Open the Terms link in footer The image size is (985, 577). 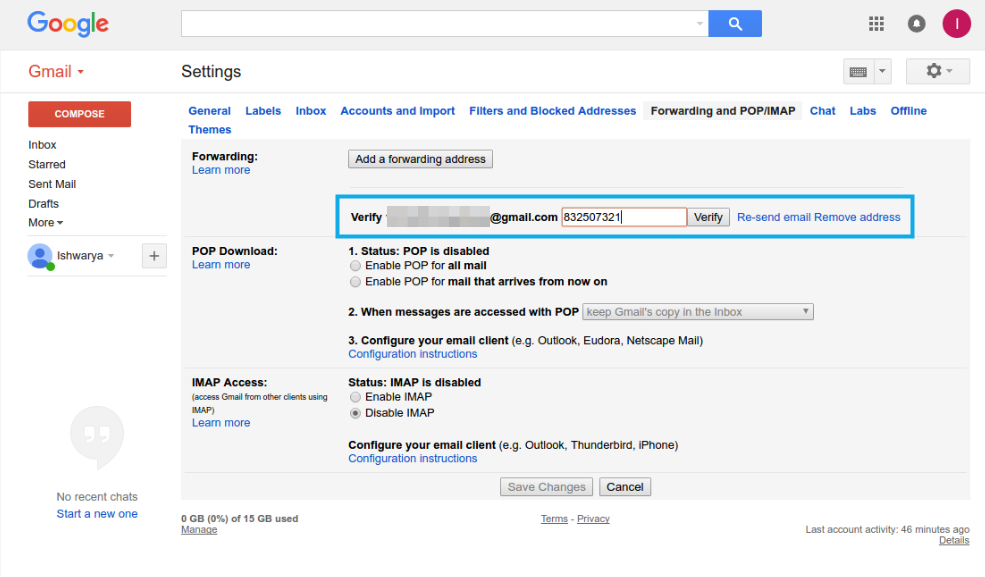[x=554, y=519]
